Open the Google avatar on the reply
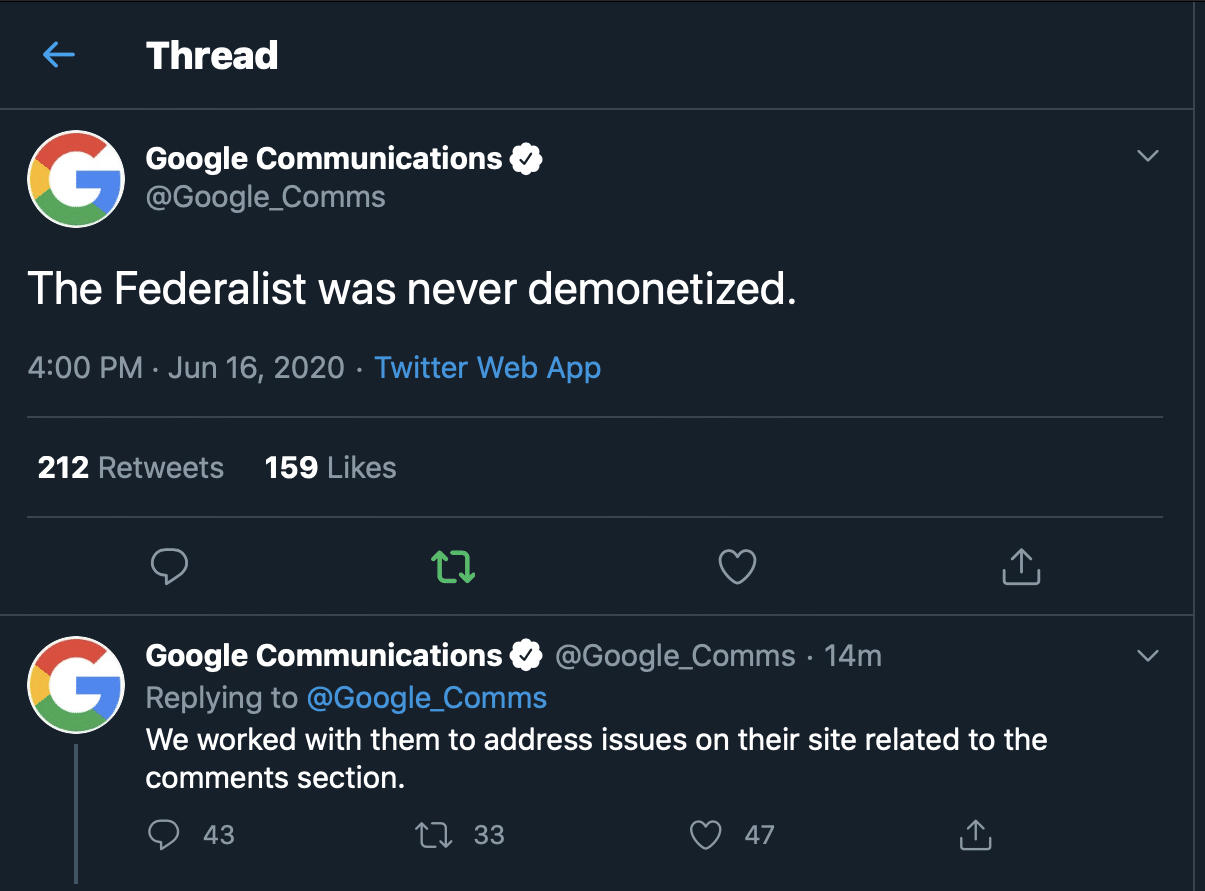Viewport: 1205px width, 891px height. click(76, 685)
